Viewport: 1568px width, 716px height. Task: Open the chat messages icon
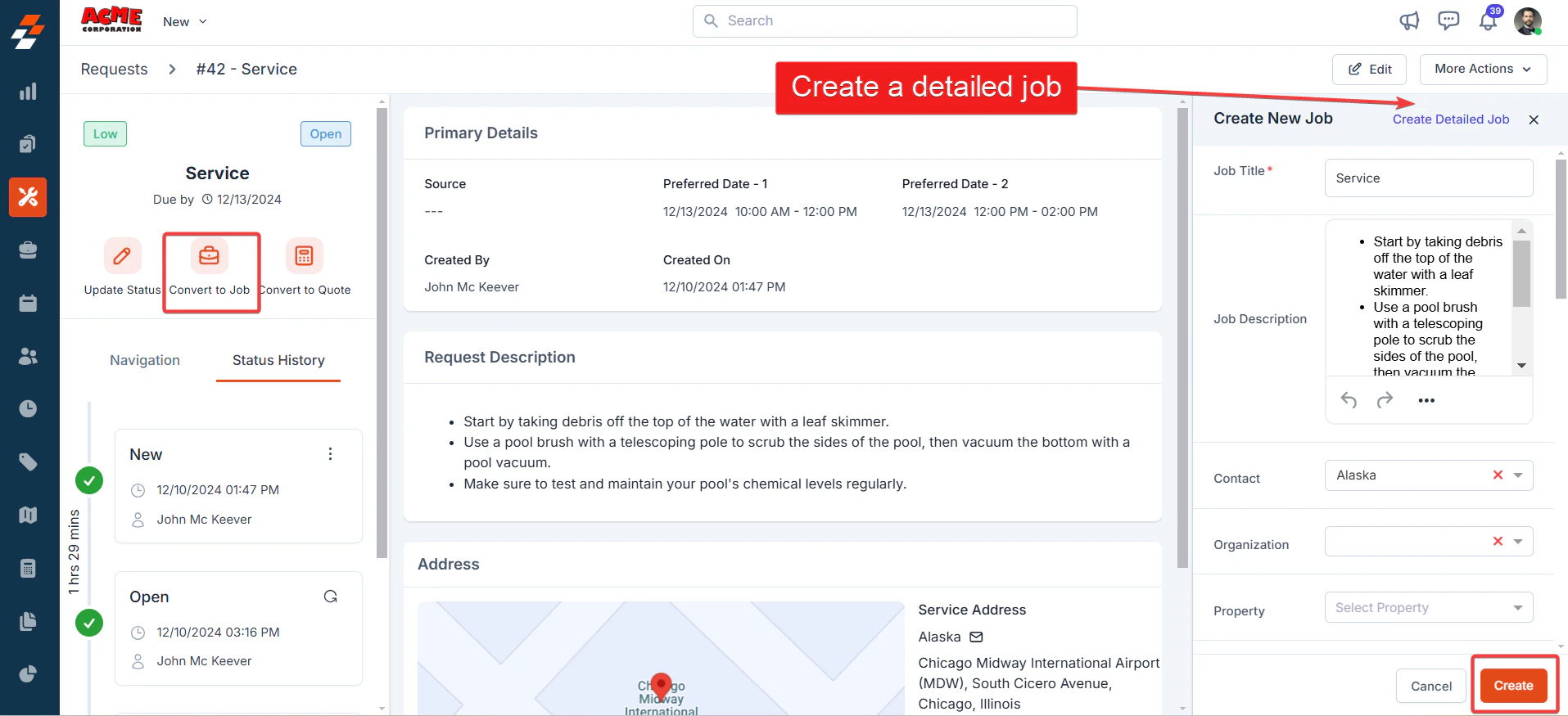coord(1448,21)
